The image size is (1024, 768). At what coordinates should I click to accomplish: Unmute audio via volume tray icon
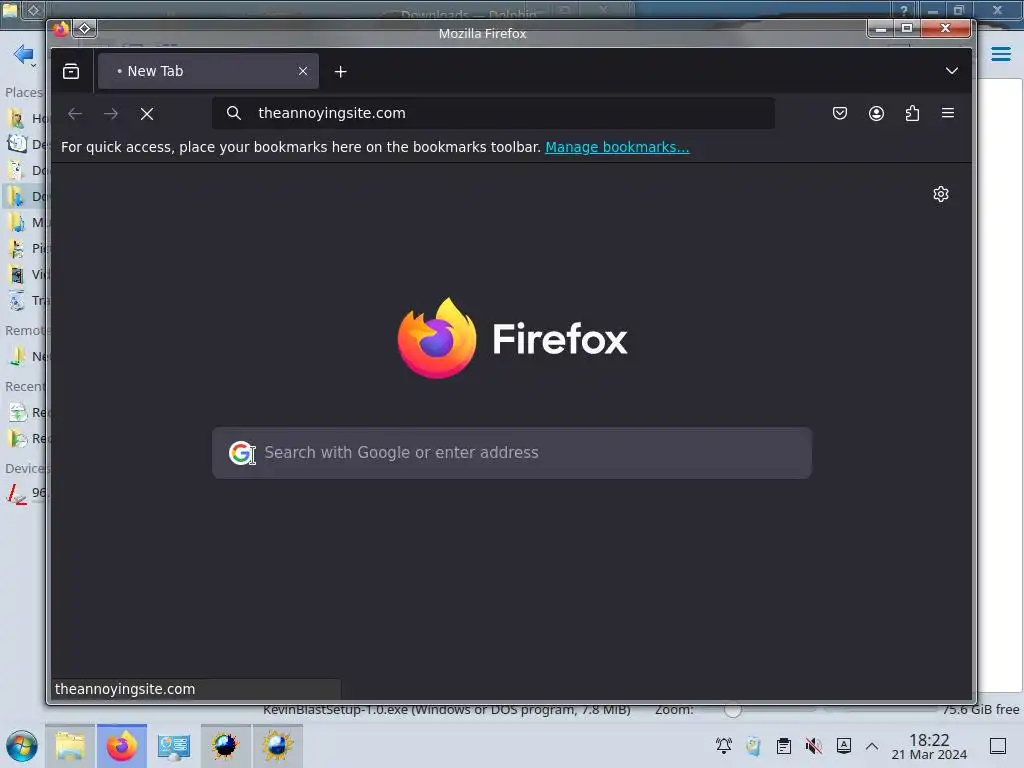814,746
